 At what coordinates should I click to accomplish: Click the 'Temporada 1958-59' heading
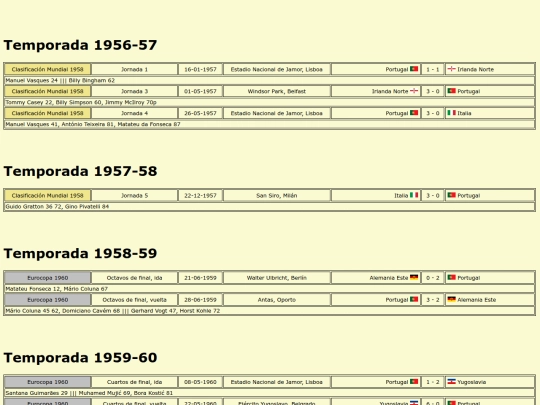pos(80,253)
